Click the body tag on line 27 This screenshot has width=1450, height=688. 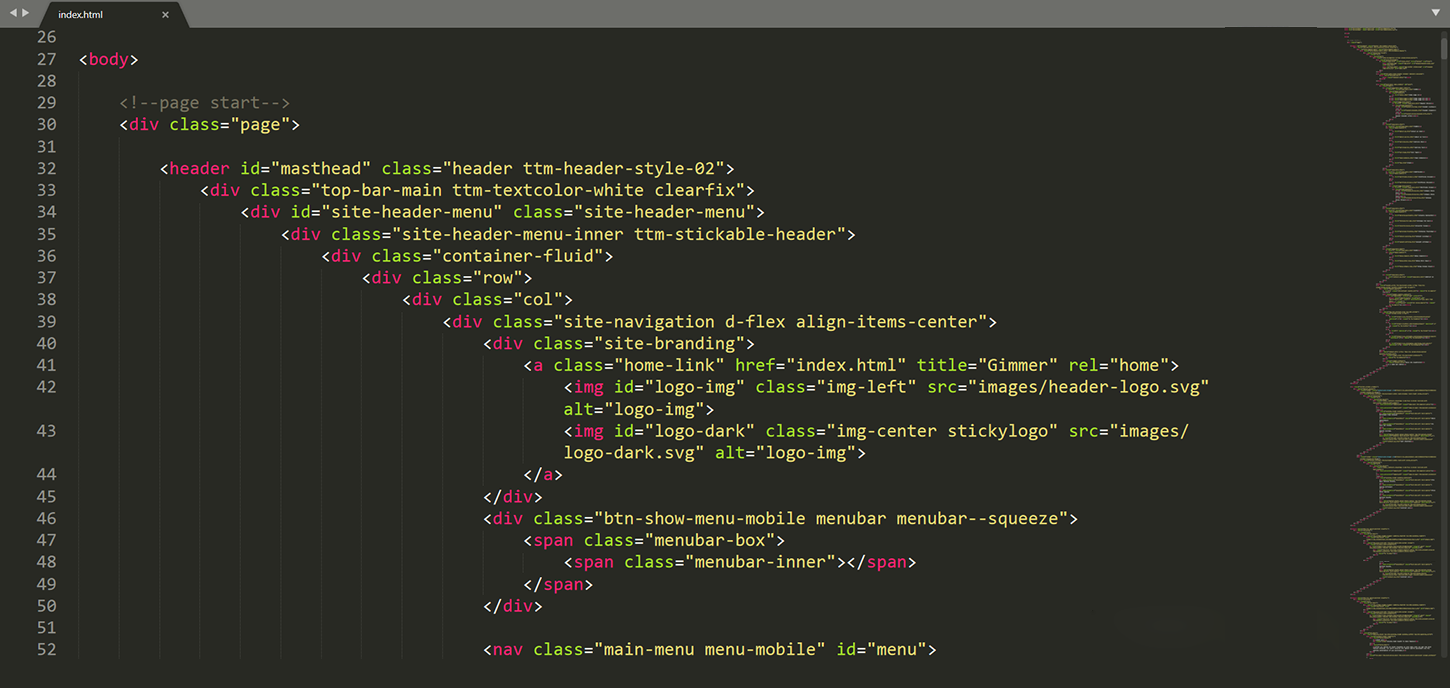coord(108,59)
